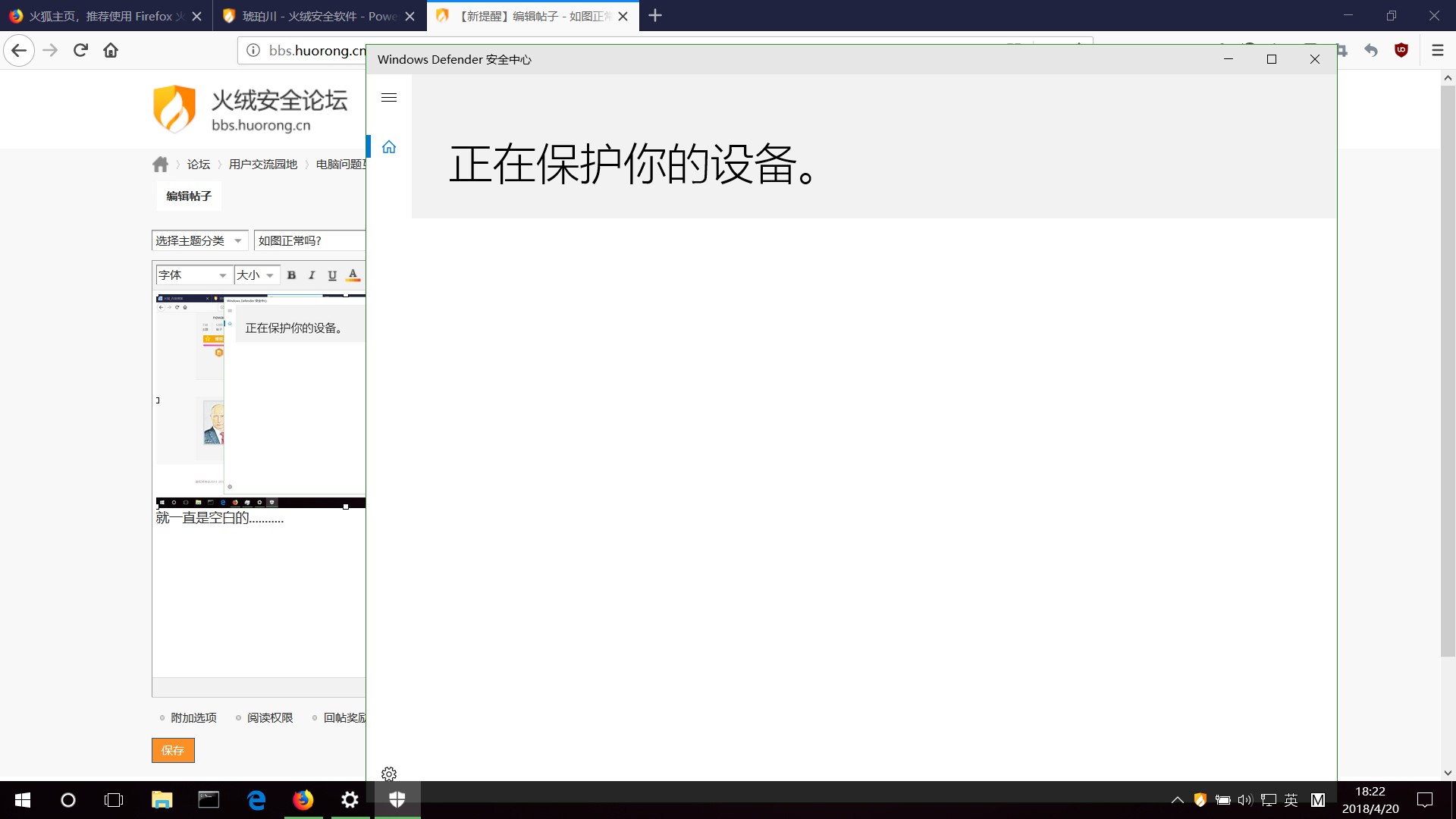The height and width of the screenshot is (819, 1456).
Task: Apply underline formatting in the post editor
Action: pos(332,275)
